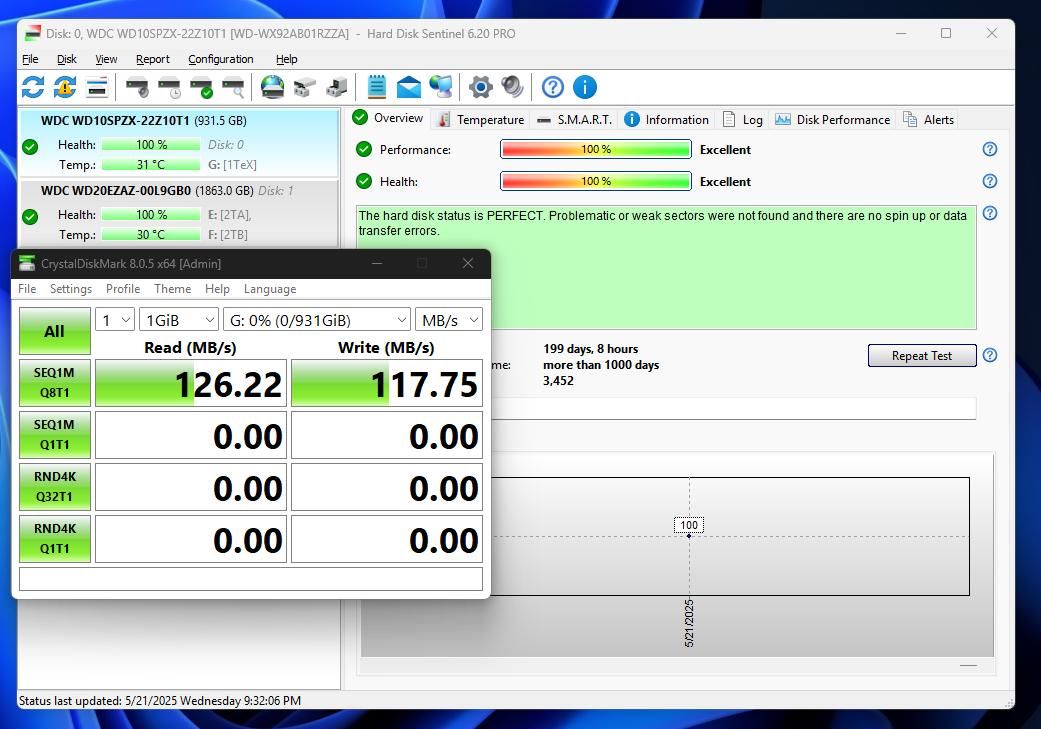The image size is (1041, 729).
Task: Open the Configuration menu
Action: point(220,59)
